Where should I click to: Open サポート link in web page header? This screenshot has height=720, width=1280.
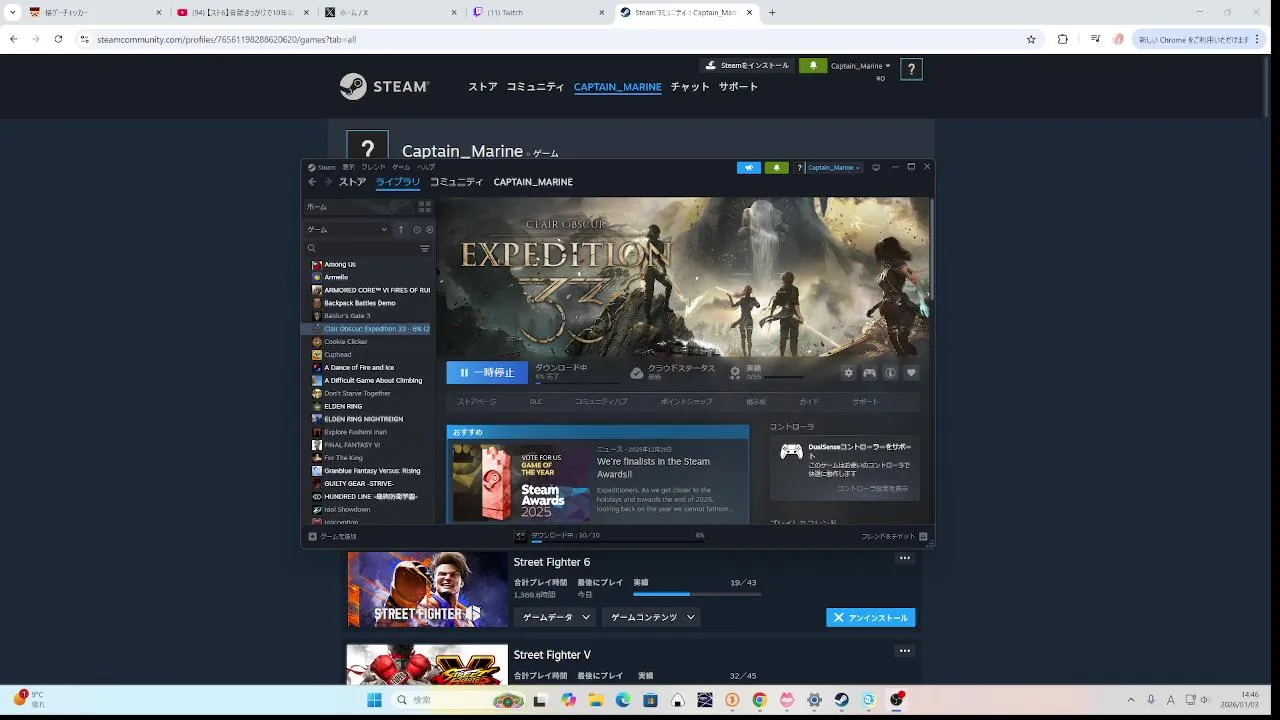click(x=738, y=87)
